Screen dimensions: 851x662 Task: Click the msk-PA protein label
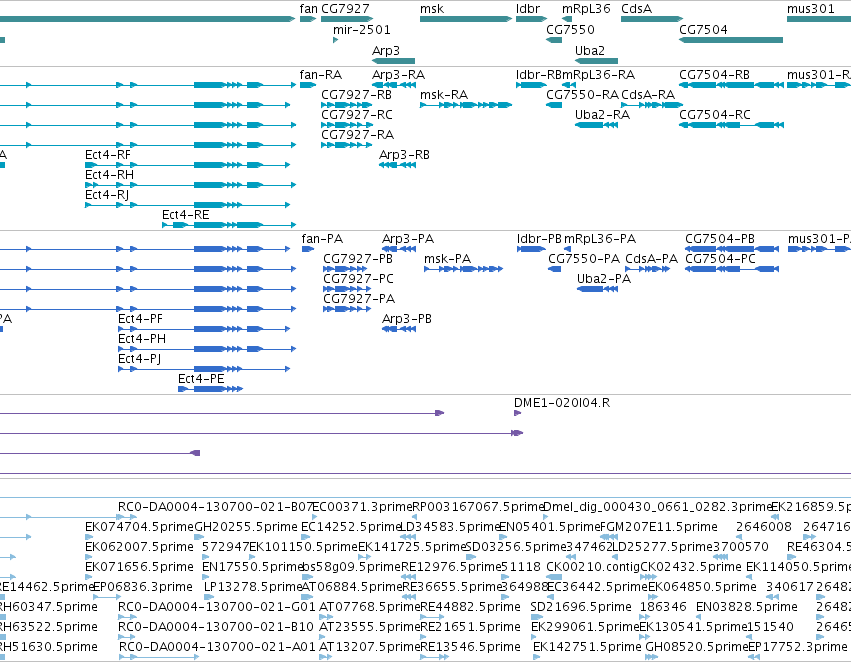coord(448,259)
